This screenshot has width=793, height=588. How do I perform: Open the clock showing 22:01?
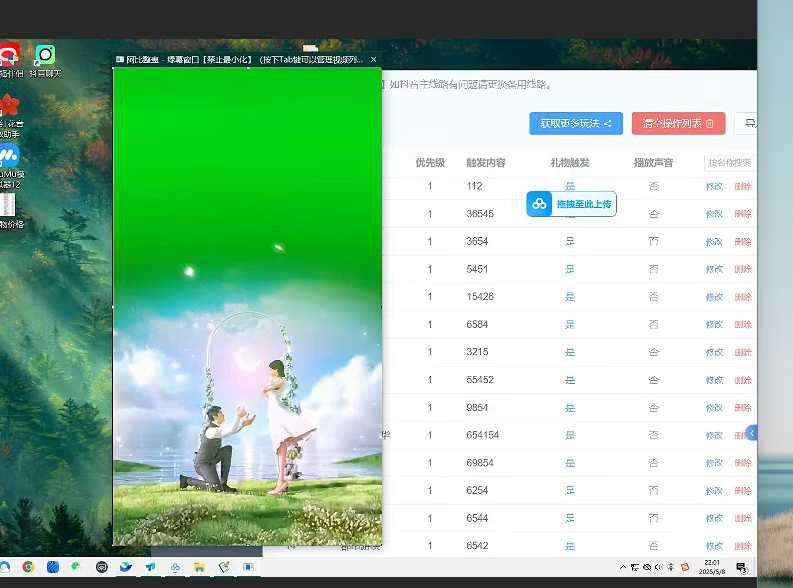click(712, 567)
